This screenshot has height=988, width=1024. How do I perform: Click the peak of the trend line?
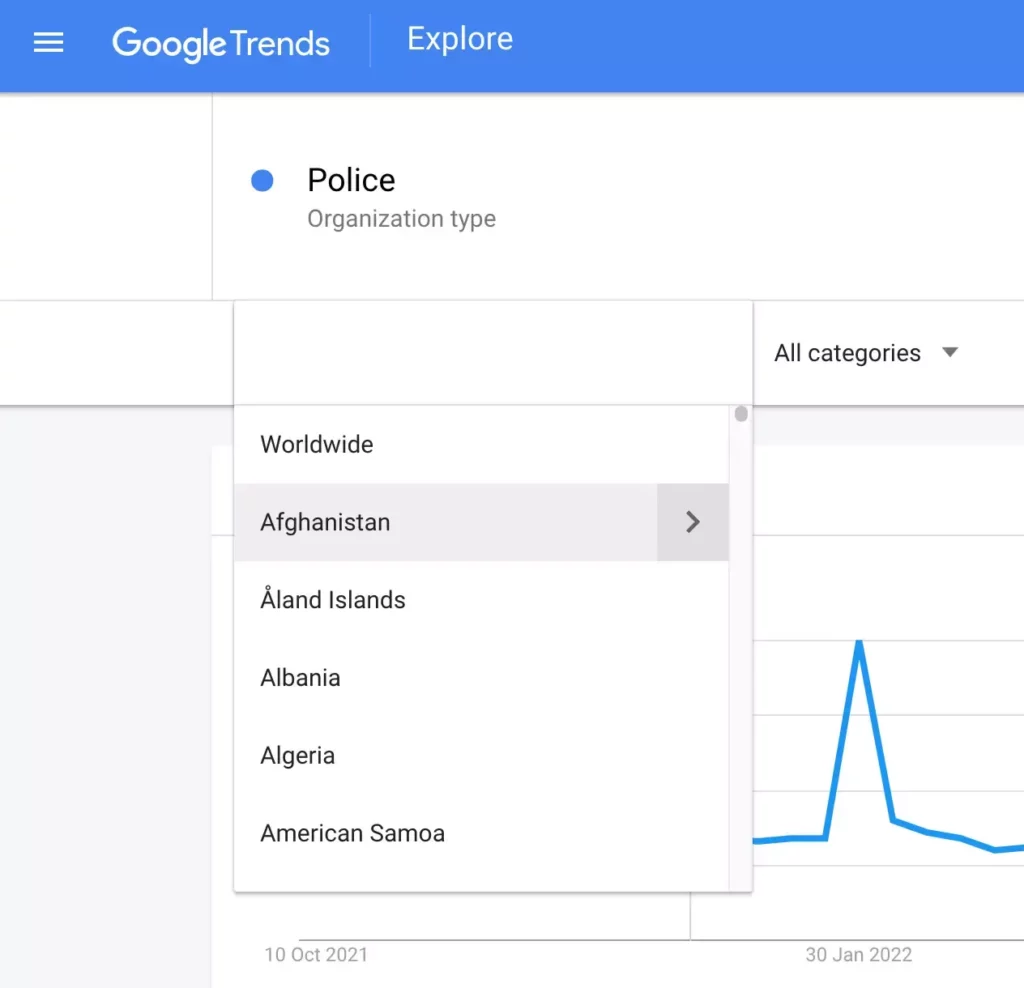click(x=859, y=643)
